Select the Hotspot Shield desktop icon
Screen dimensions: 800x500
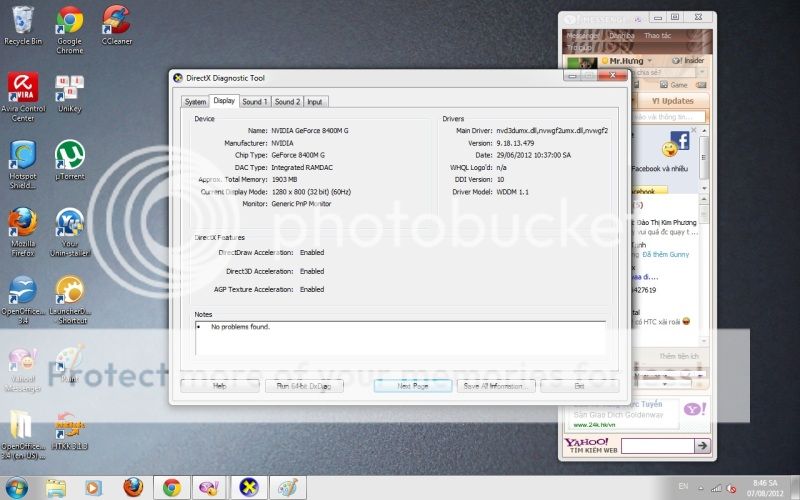(23, 164)
